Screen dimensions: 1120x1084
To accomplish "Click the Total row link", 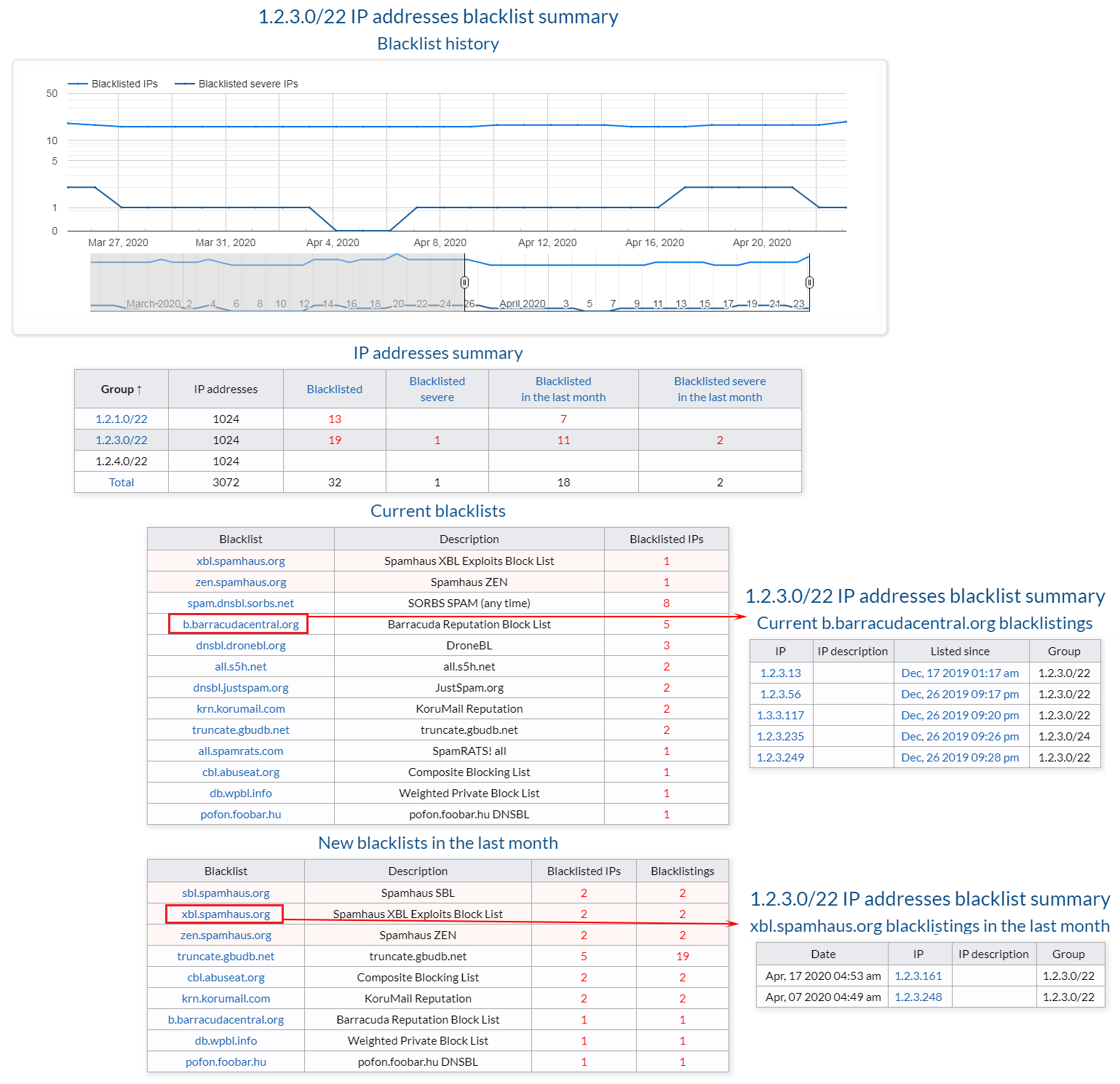I will click(x=121, y=482).
